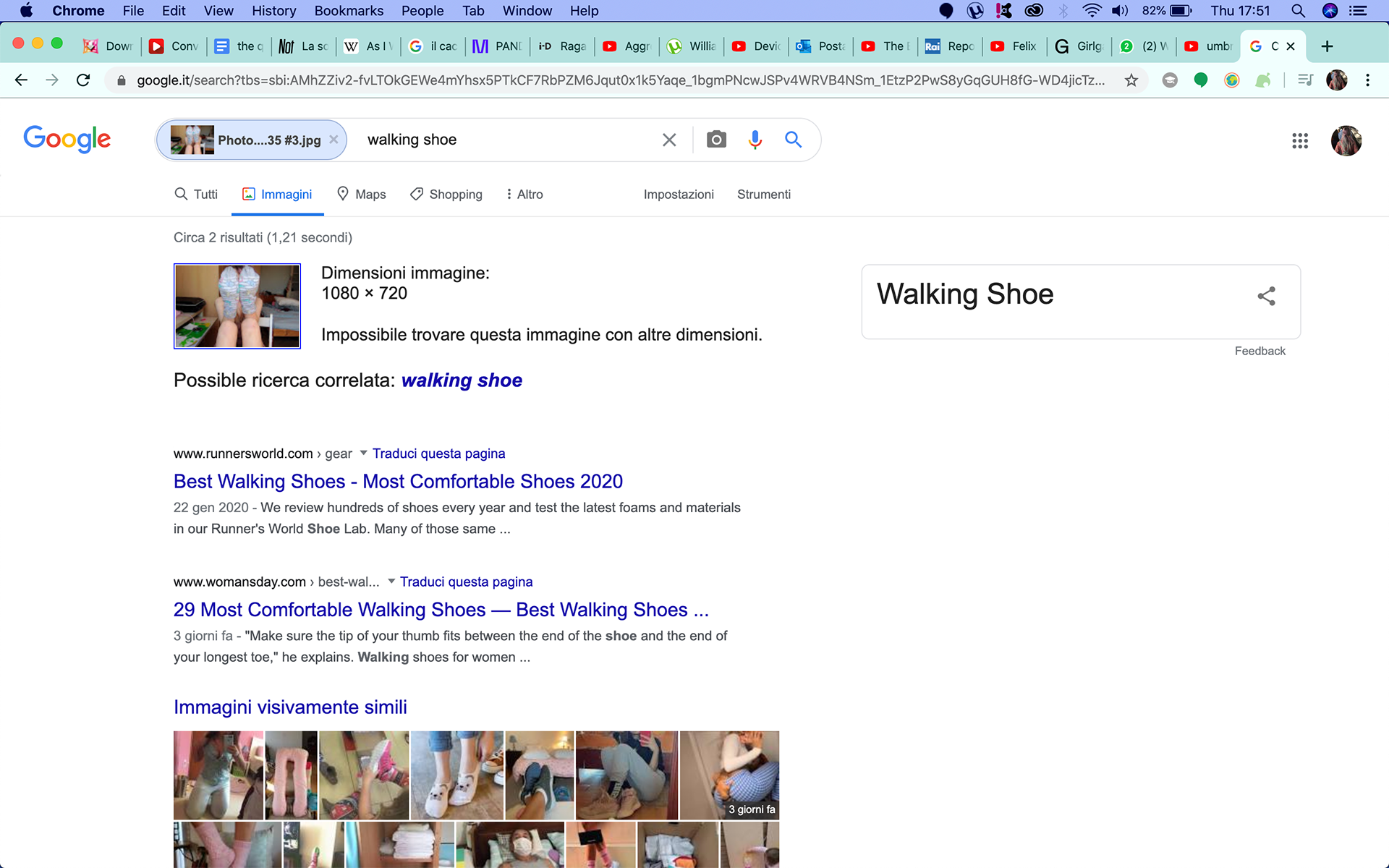This screenshot has width=1389, height=868.
Task: Click the Feedback link under knowledge panel
Action: point(1260,351)
